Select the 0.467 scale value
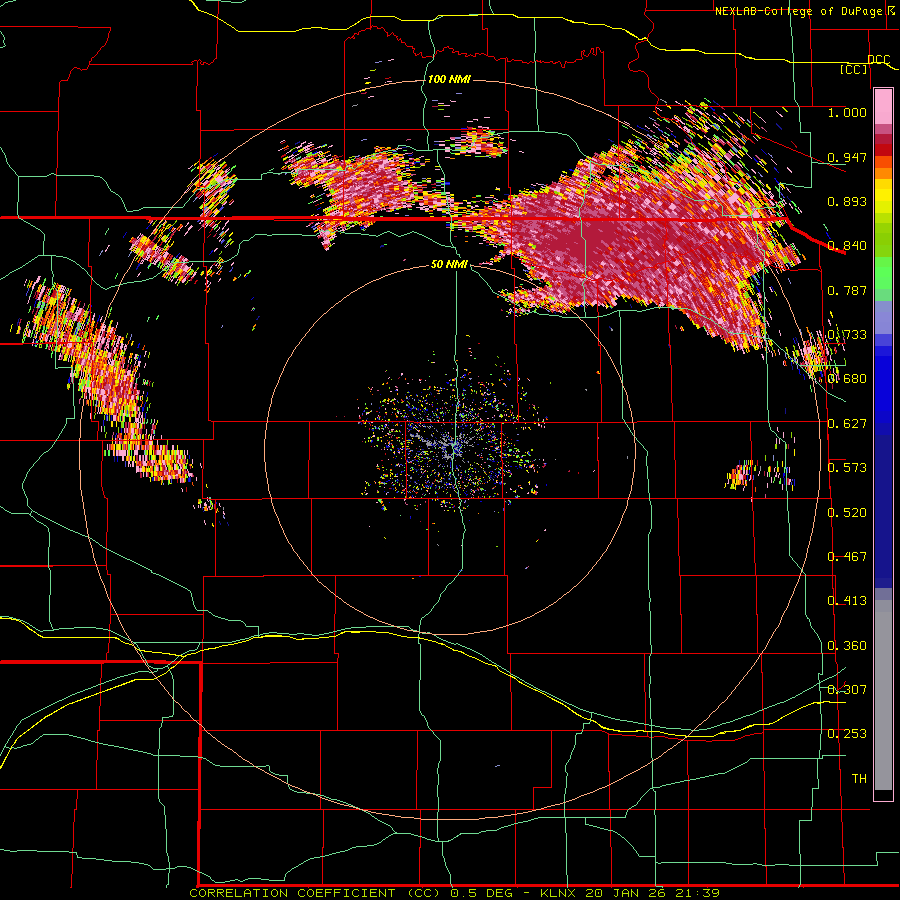The image size is (900, 900). click(847, 557)
